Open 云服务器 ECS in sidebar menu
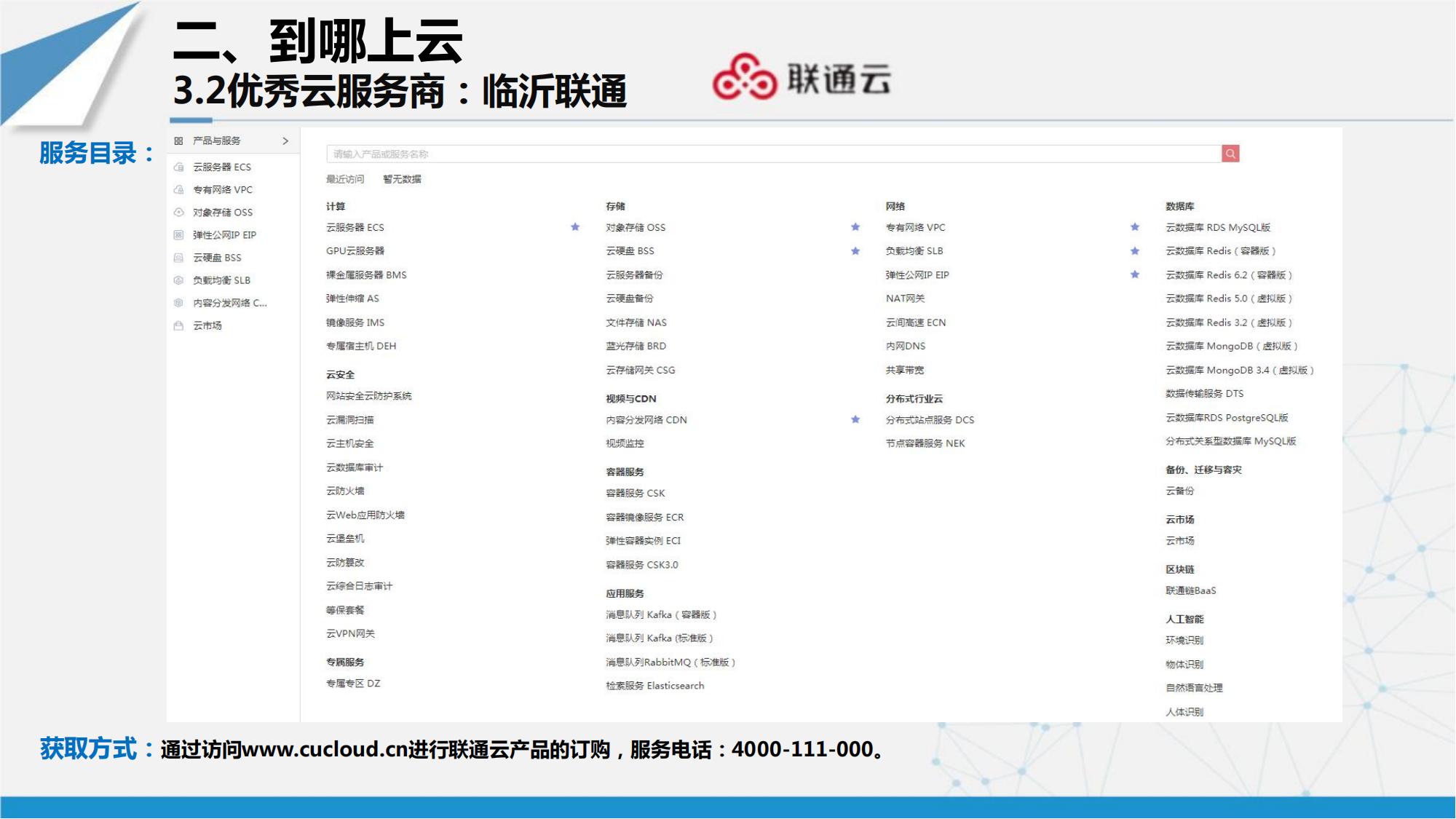Viewport: 1456px width, 819px height. point(222,167)
